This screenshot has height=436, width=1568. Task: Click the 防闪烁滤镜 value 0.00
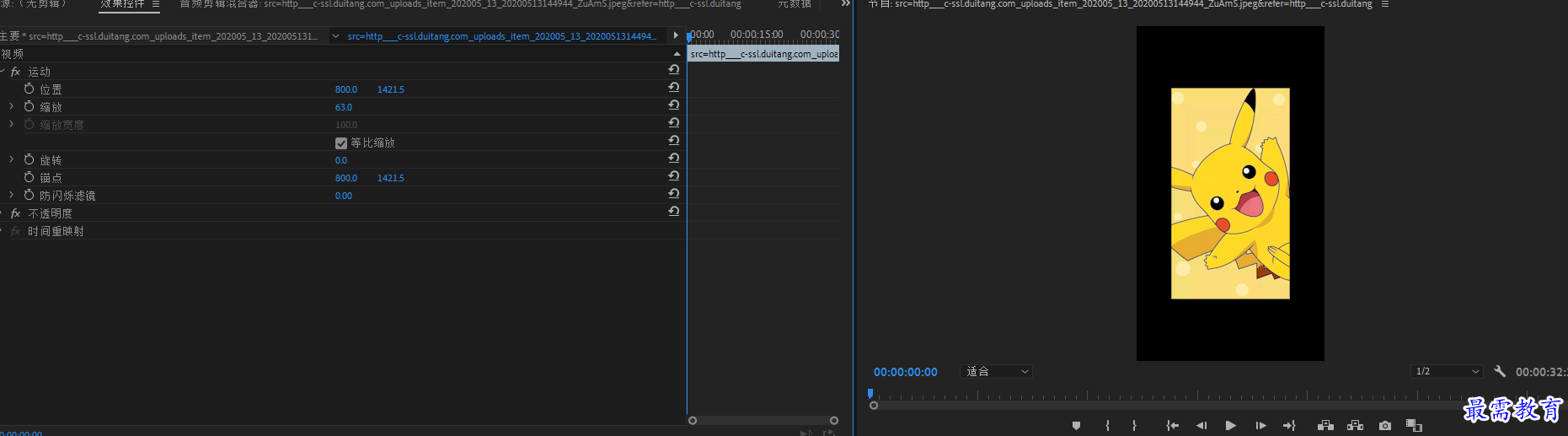point(344,196)
